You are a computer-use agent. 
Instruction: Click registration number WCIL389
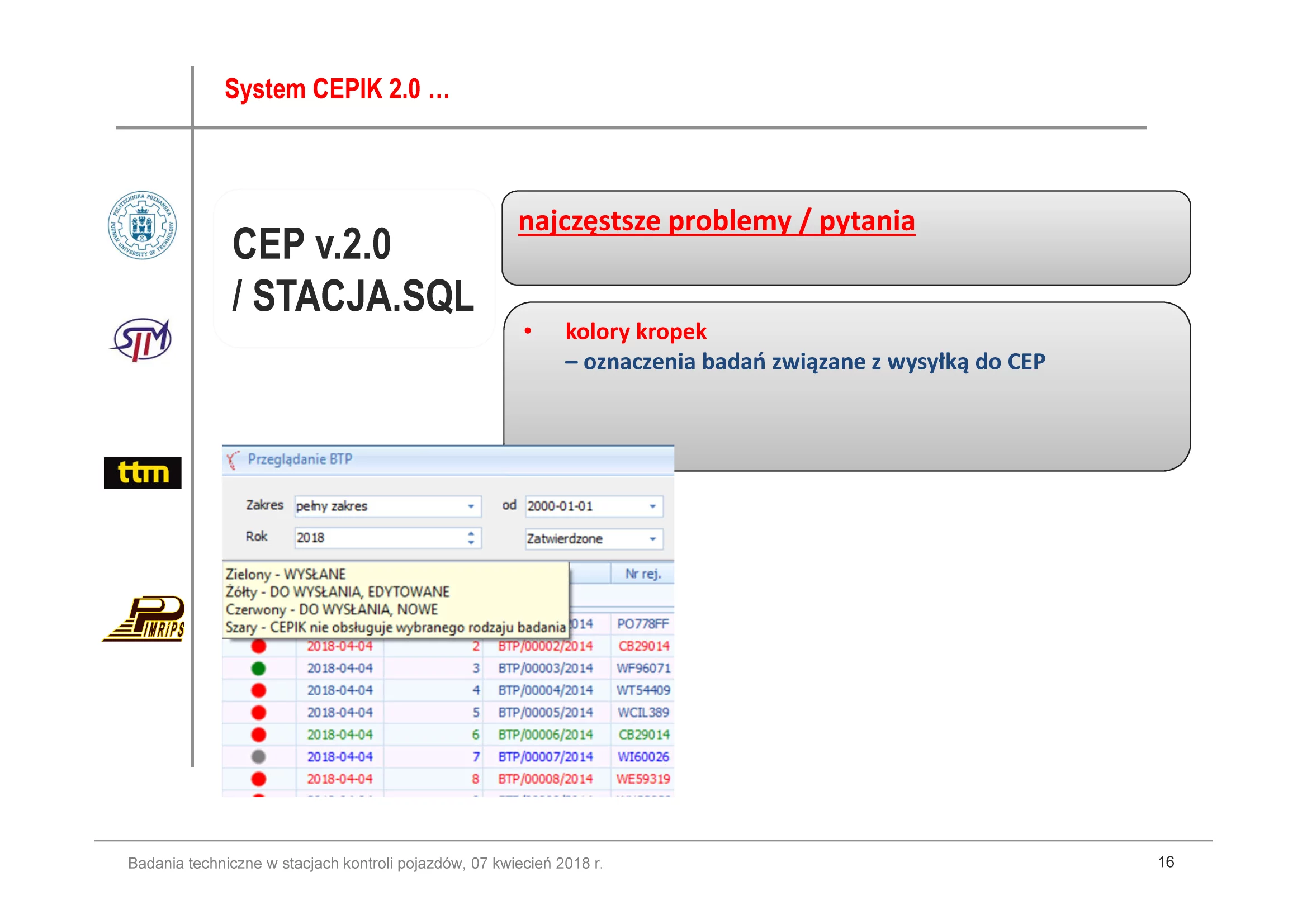click(x=644, y=713)
